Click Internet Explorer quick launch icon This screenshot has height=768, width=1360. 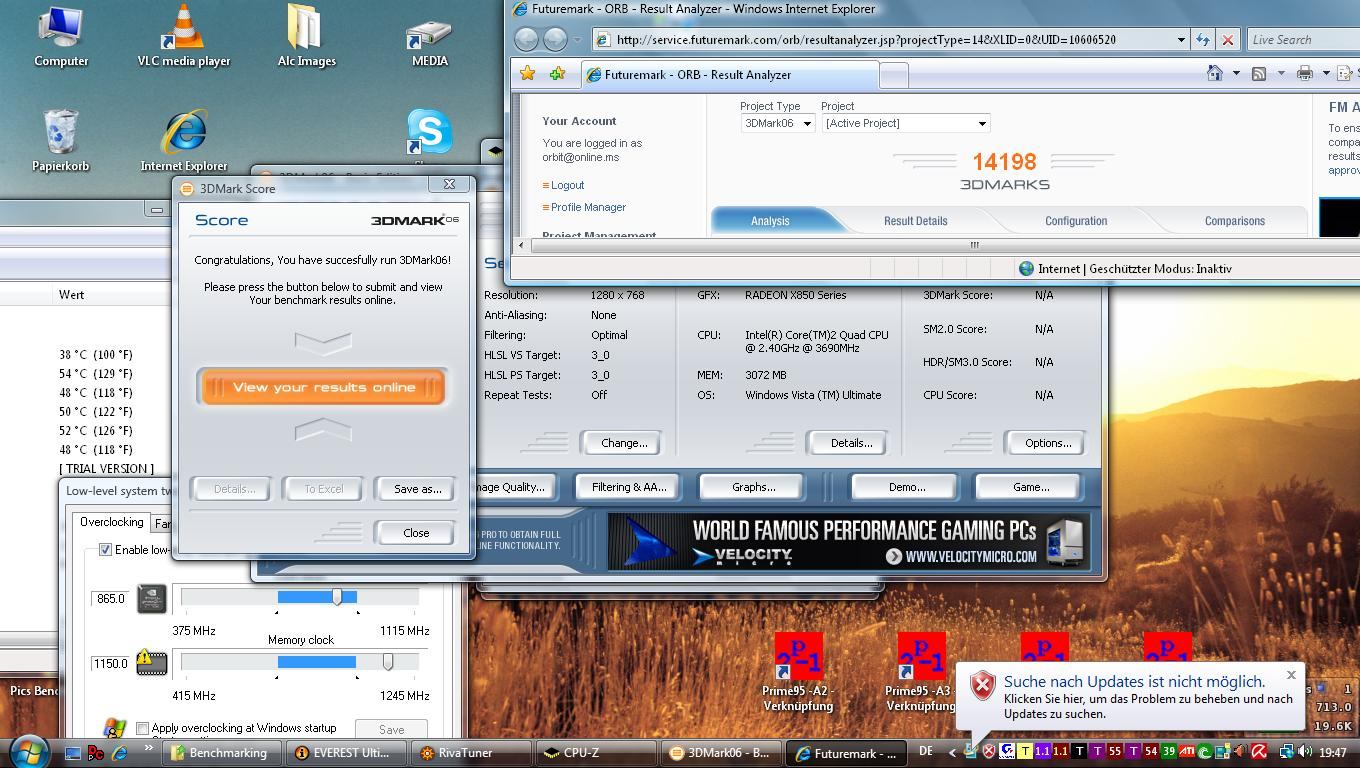pos(119,752)
